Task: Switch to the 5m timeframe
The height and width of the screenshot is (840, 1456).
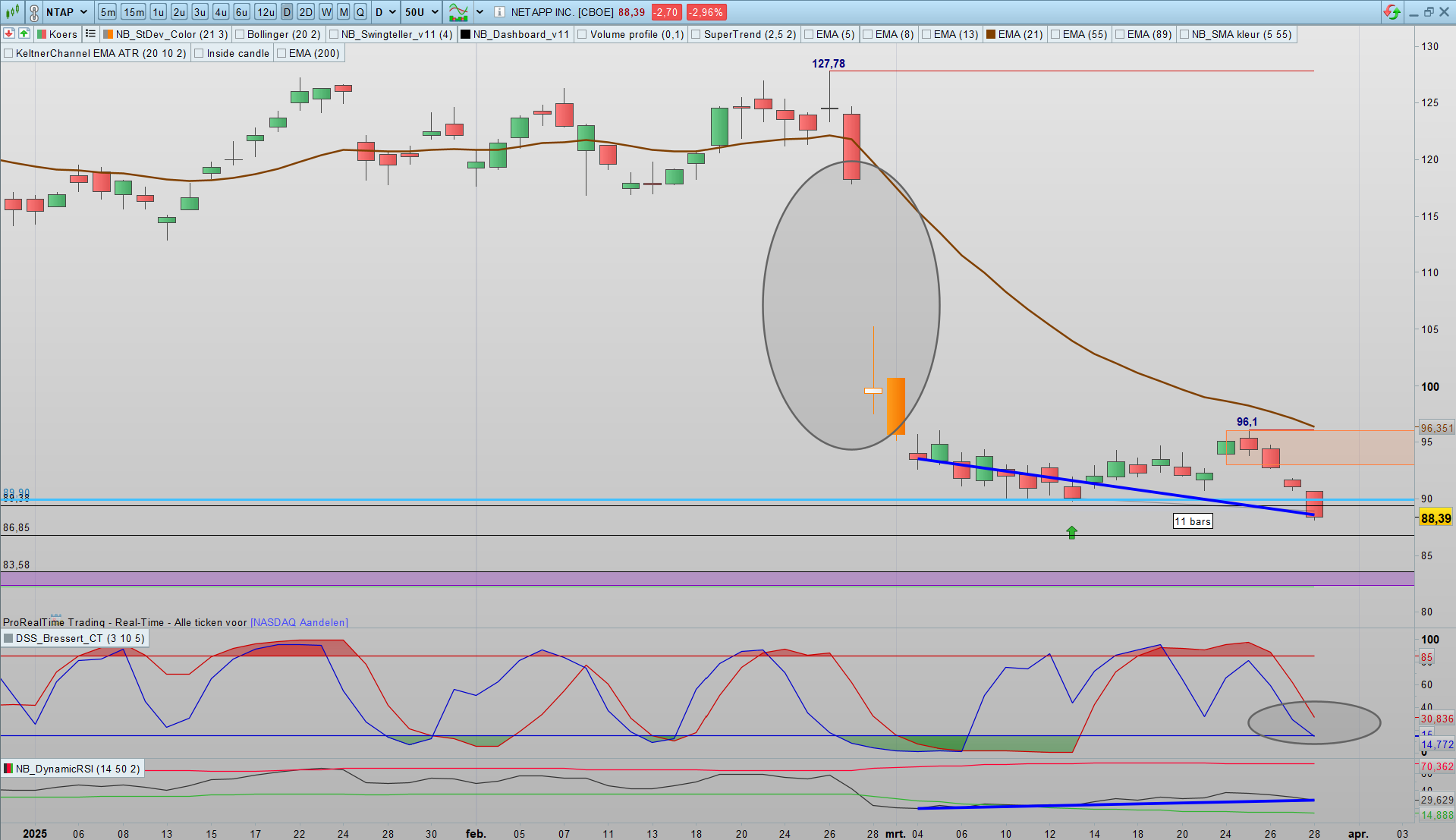Action: click(107, 12)
